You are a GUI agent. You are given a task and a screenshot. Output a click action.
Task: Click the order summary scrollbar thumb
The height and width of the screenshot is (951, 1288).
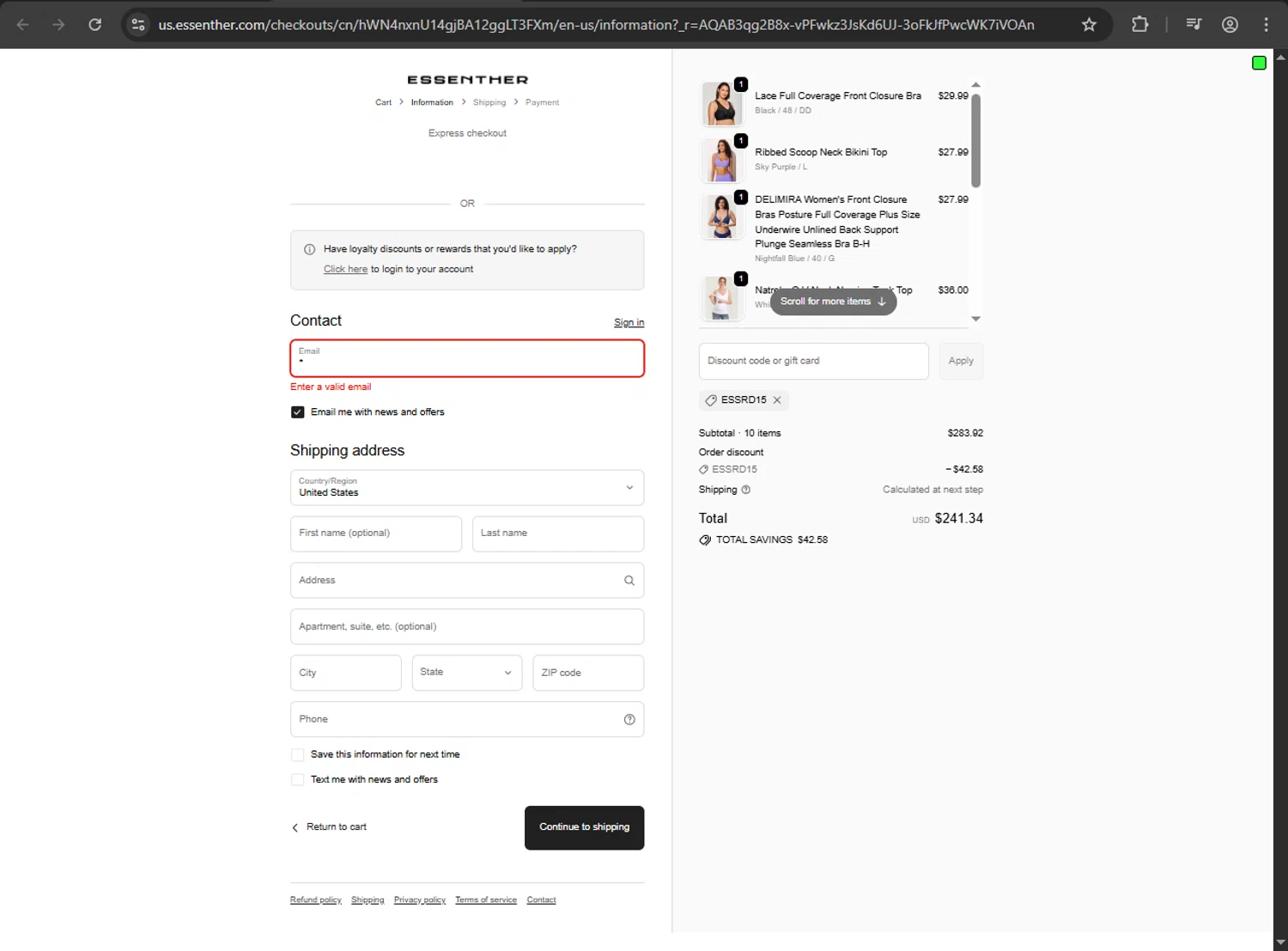tap(975, 141)
